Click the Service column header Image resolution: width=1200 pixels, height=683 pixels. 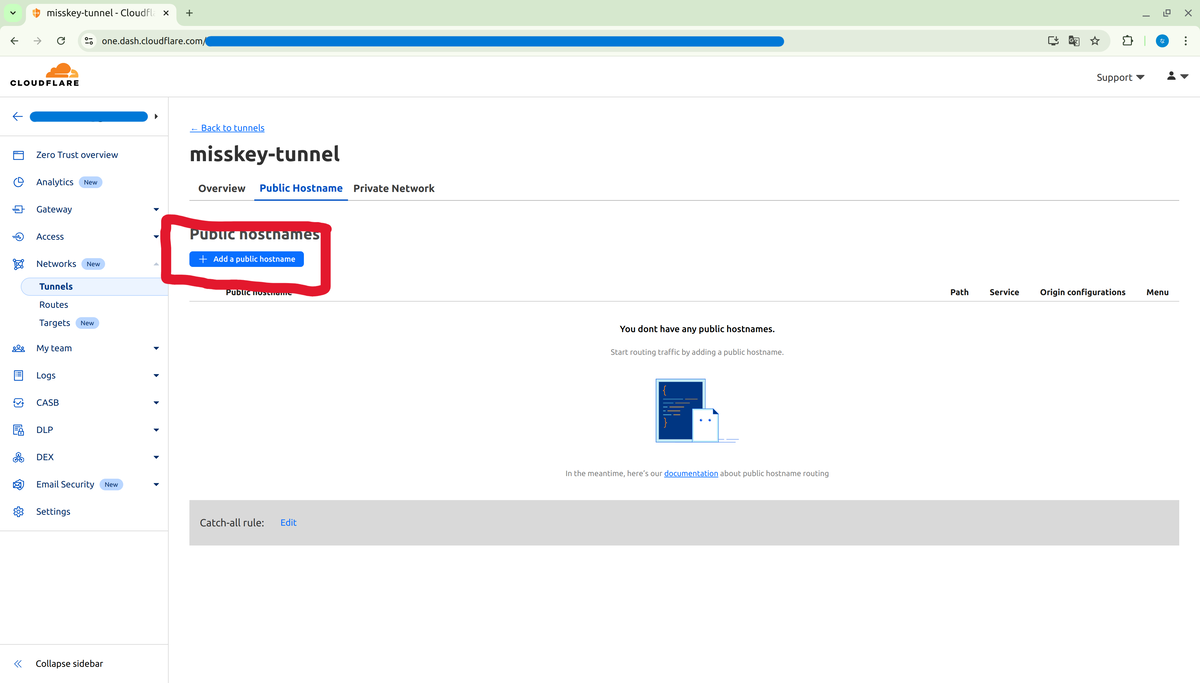[x=1004, y=292]
